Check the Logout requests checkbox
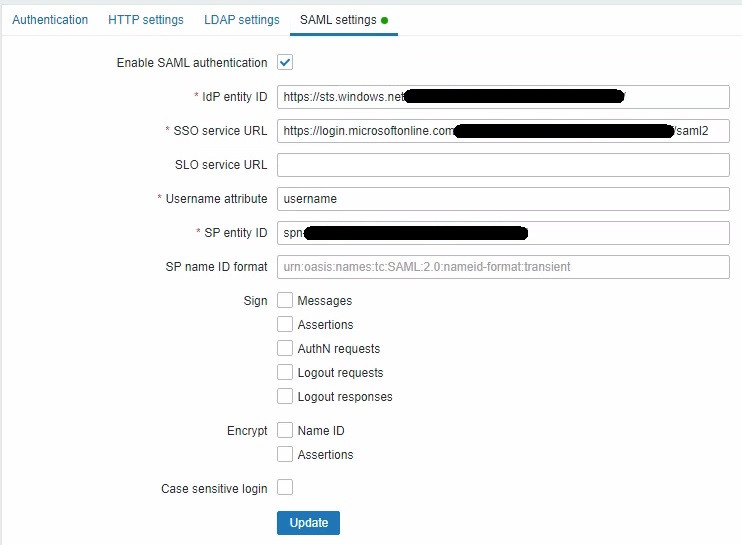This screenshot has height=545, width=742. (285, 372)
